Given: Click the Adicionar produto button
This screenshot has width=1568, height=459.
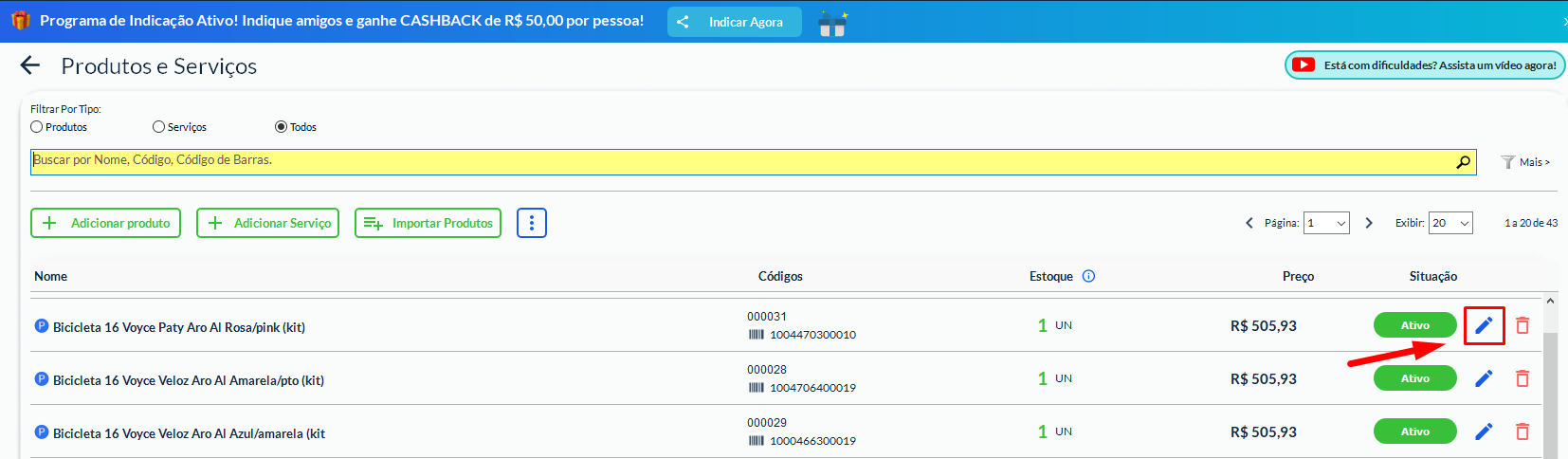Looking at the screenshot, I should pyautogui.click(x=106, y=223).
